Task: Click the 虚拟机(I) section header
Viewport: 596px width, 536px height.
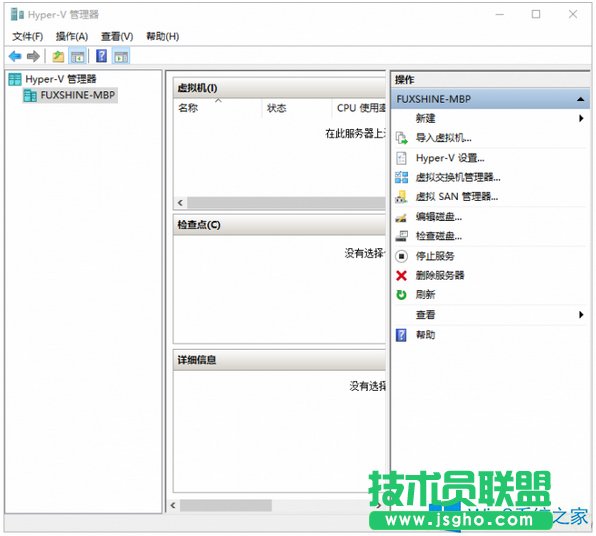Action: (279, 88)
